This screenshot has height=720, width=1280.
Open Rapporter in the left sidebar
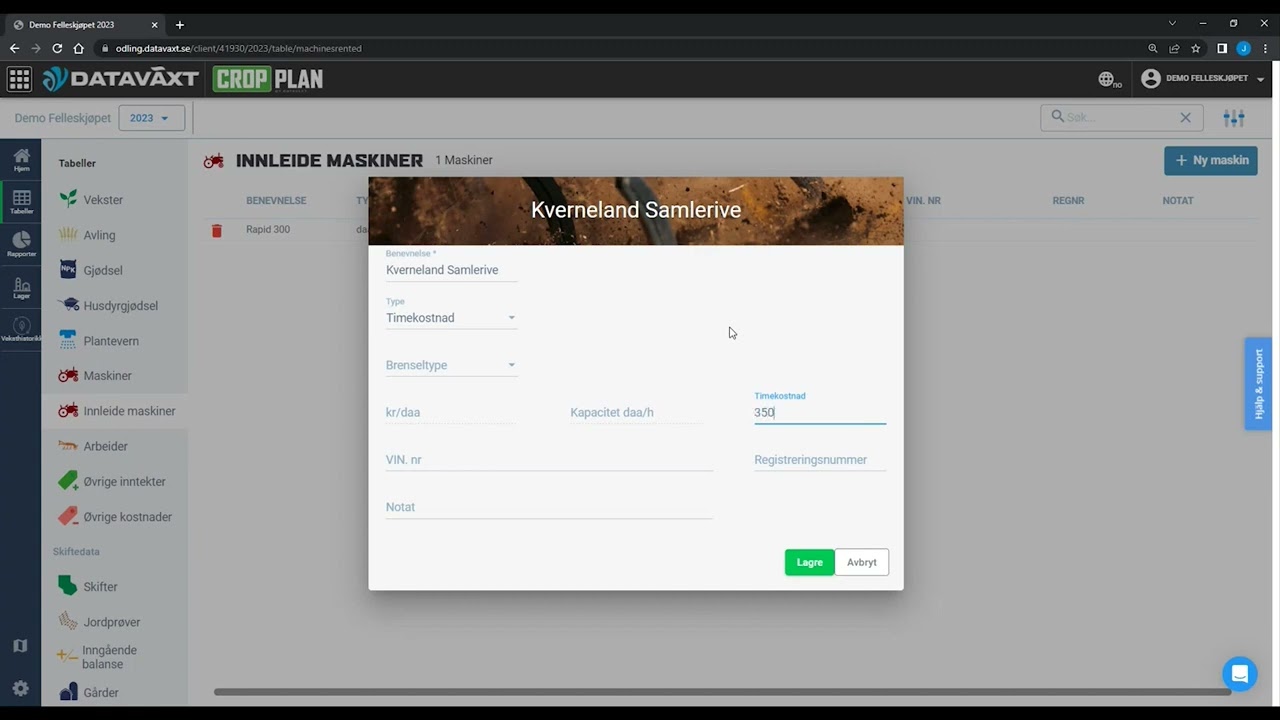click(x=21, y=244)
